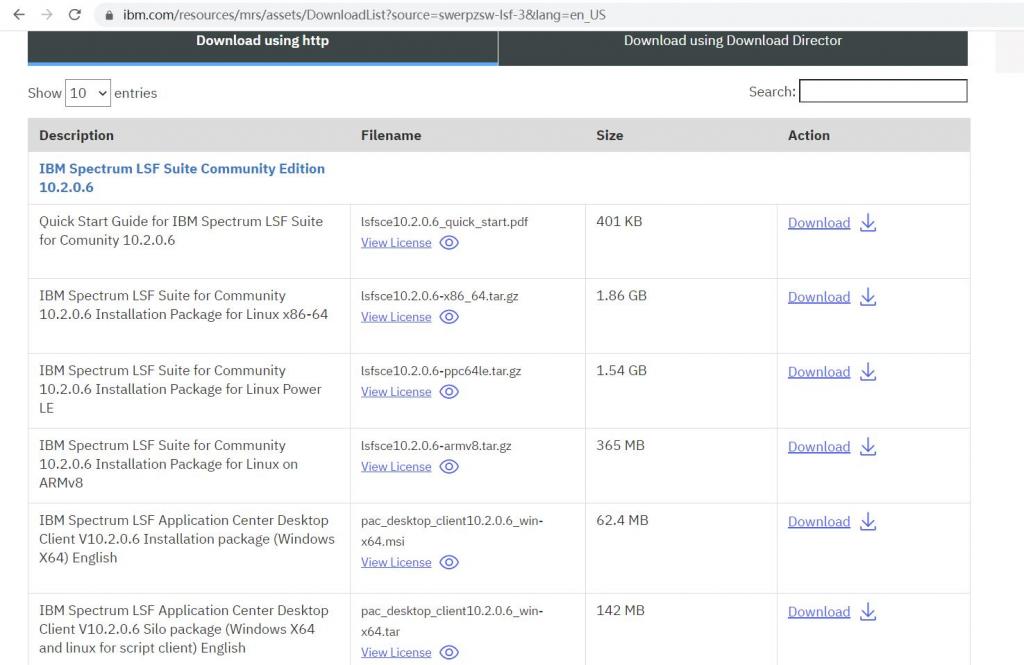Click download arrow icon for x86_64.tar.gz

pyautogui.click(x=868, y=297)
